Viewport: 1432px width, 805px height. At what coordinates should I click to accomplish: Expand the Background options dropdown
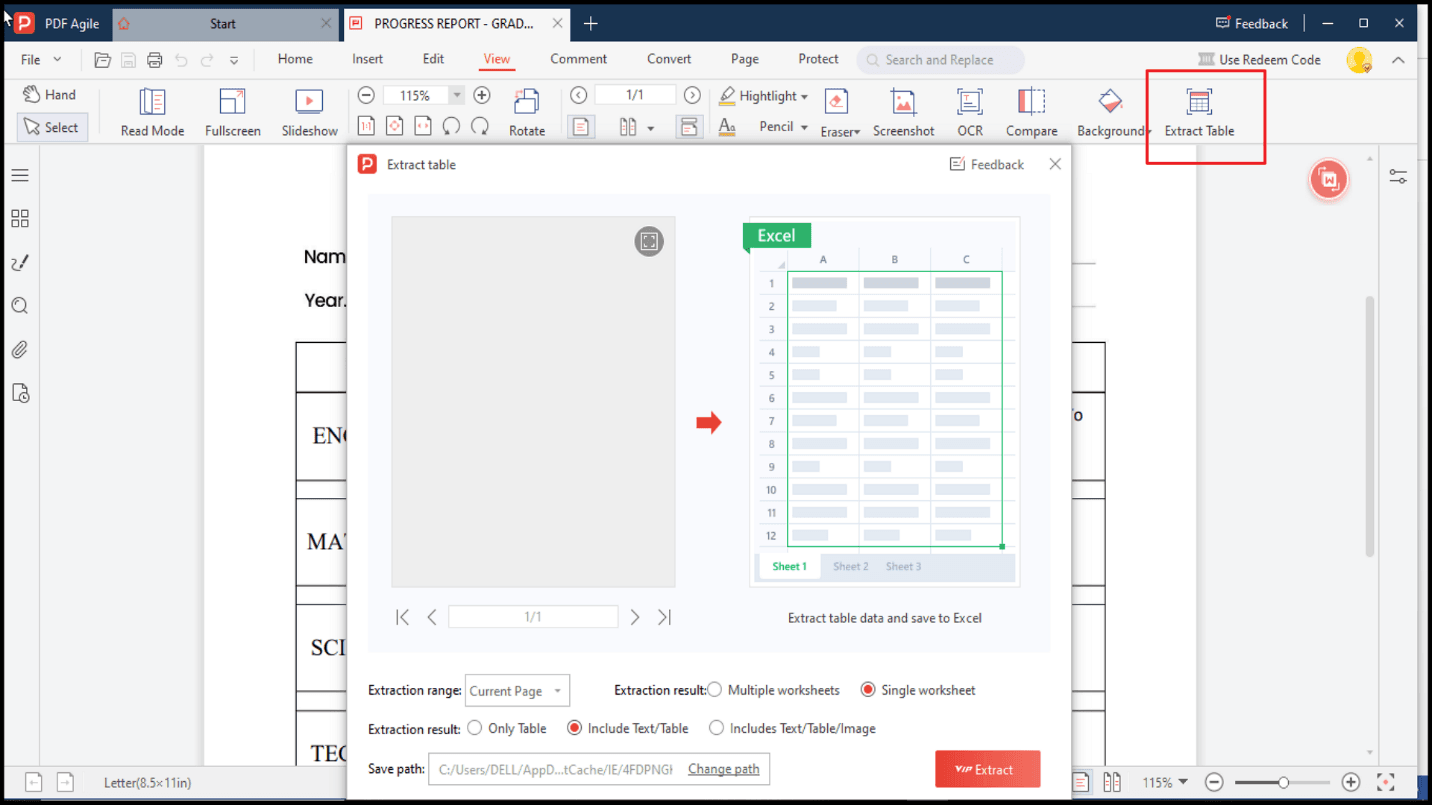pos(1148,131)
